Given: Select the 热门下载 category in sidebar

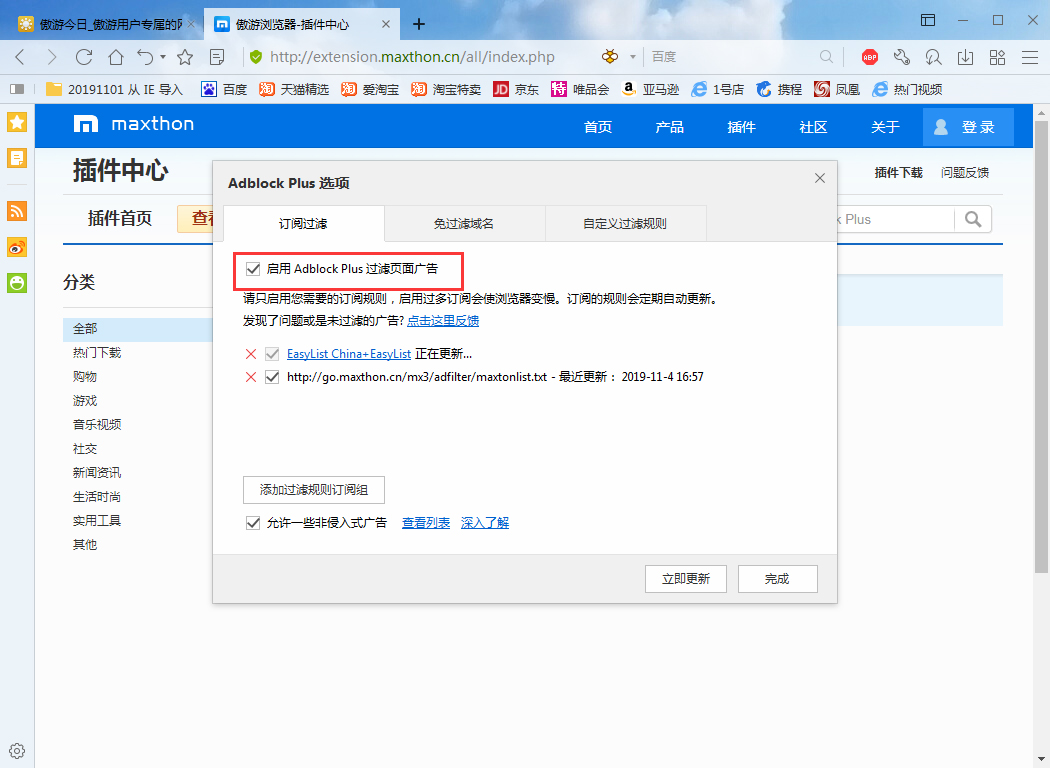Looking at the screenshot, I should point(97,352).
